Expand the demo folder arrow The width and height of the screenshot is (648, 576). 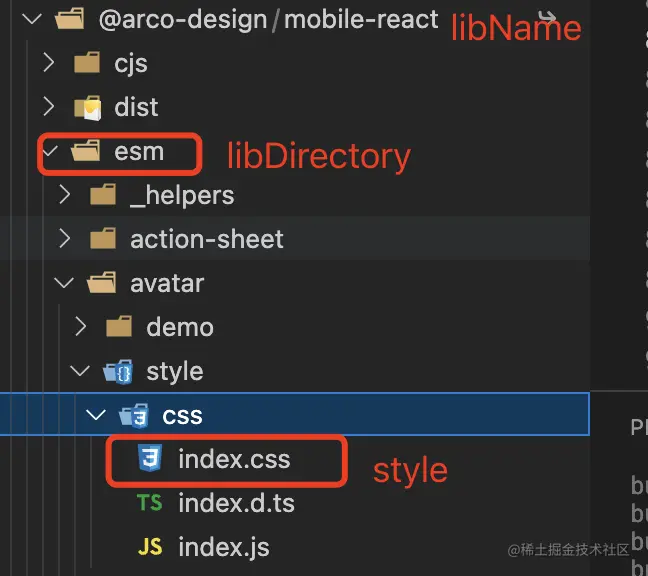(81, 327)
